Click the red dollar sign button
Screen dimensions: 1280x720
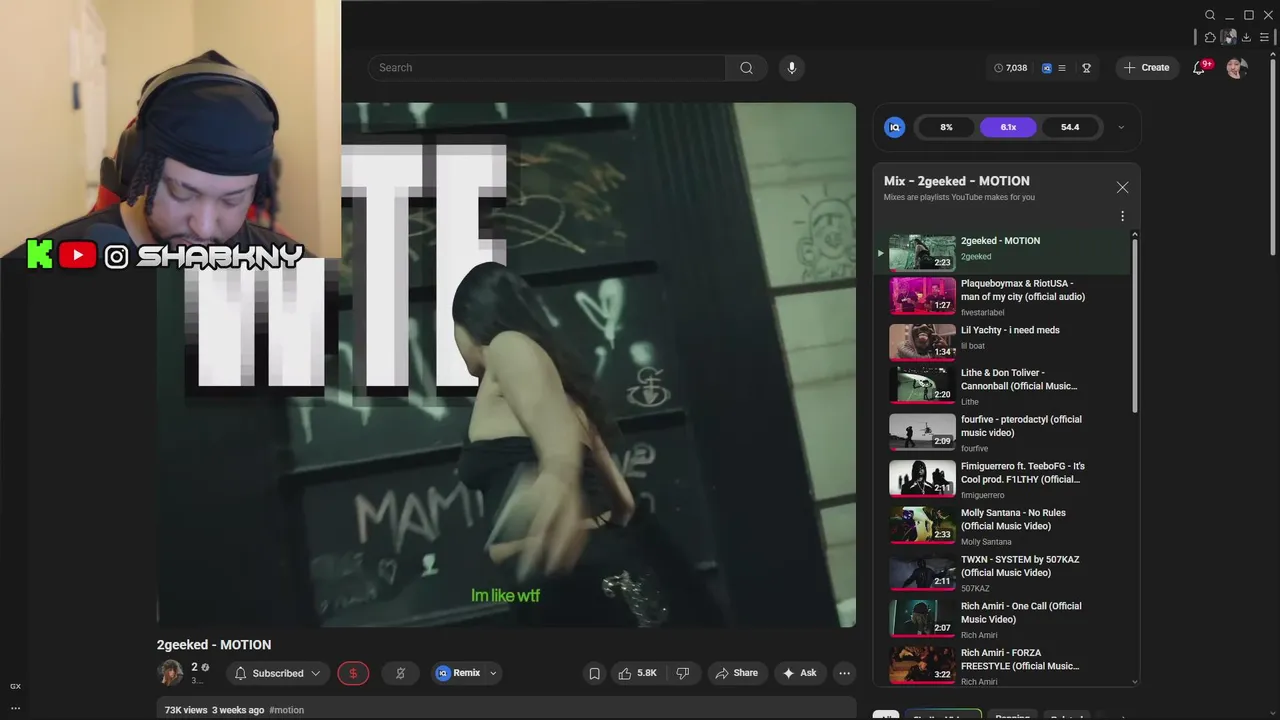[x=353, y=673]
